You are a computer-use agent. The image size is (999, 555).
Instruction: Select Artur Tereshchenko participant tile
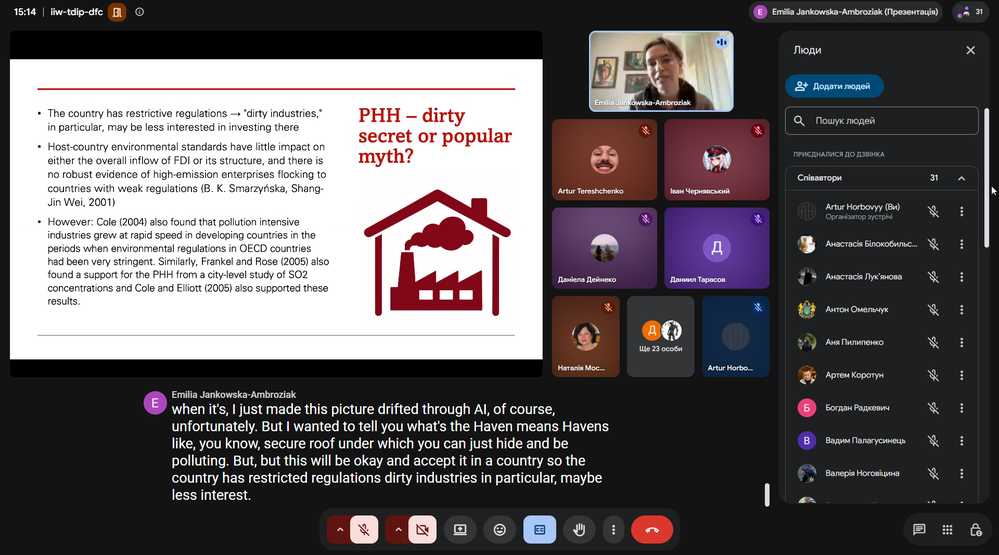(604, 160)
